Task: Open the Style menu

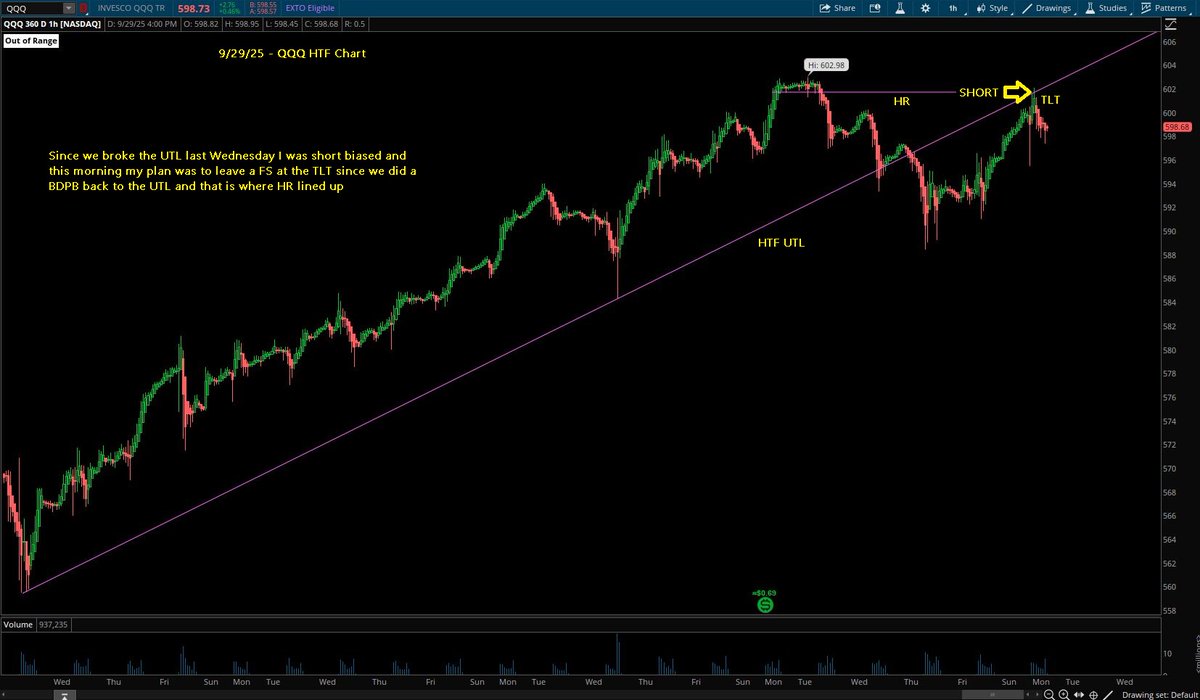Action: pyautogui.click(x=993, y=8)
